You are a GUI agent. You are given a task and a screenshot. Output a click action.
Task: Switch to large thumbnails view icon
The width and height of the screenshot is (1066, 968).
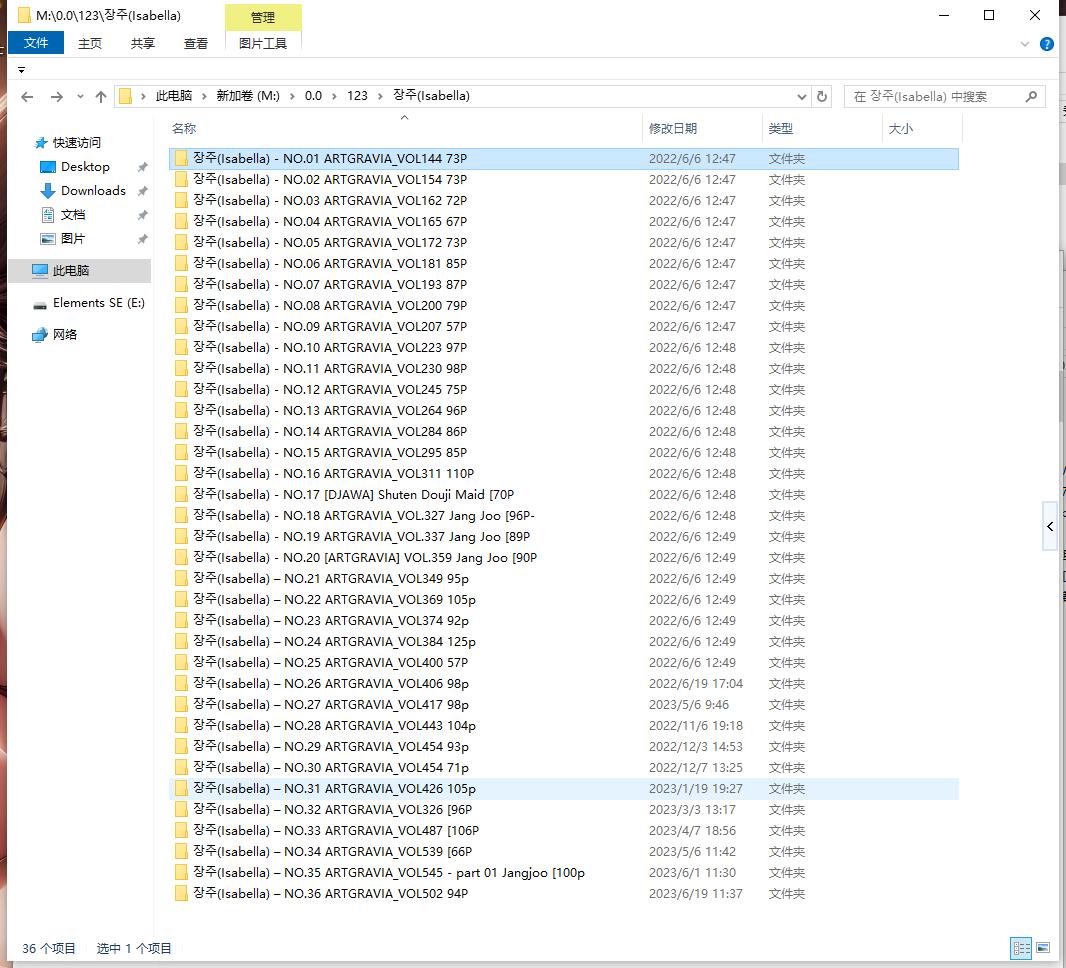tap(1043, 948)
